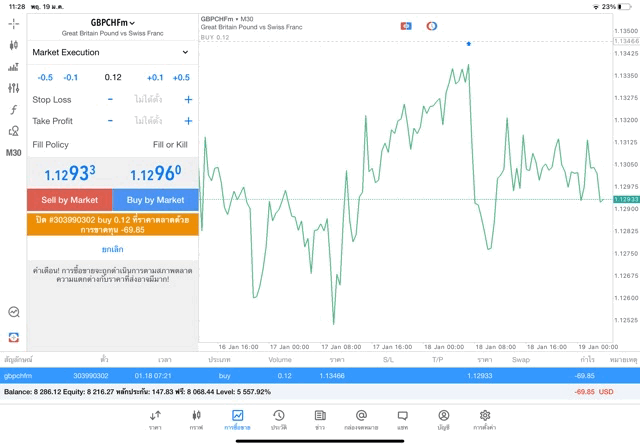Open the แชท chat tab
This screenshot has height=447, width=640.
402,420
